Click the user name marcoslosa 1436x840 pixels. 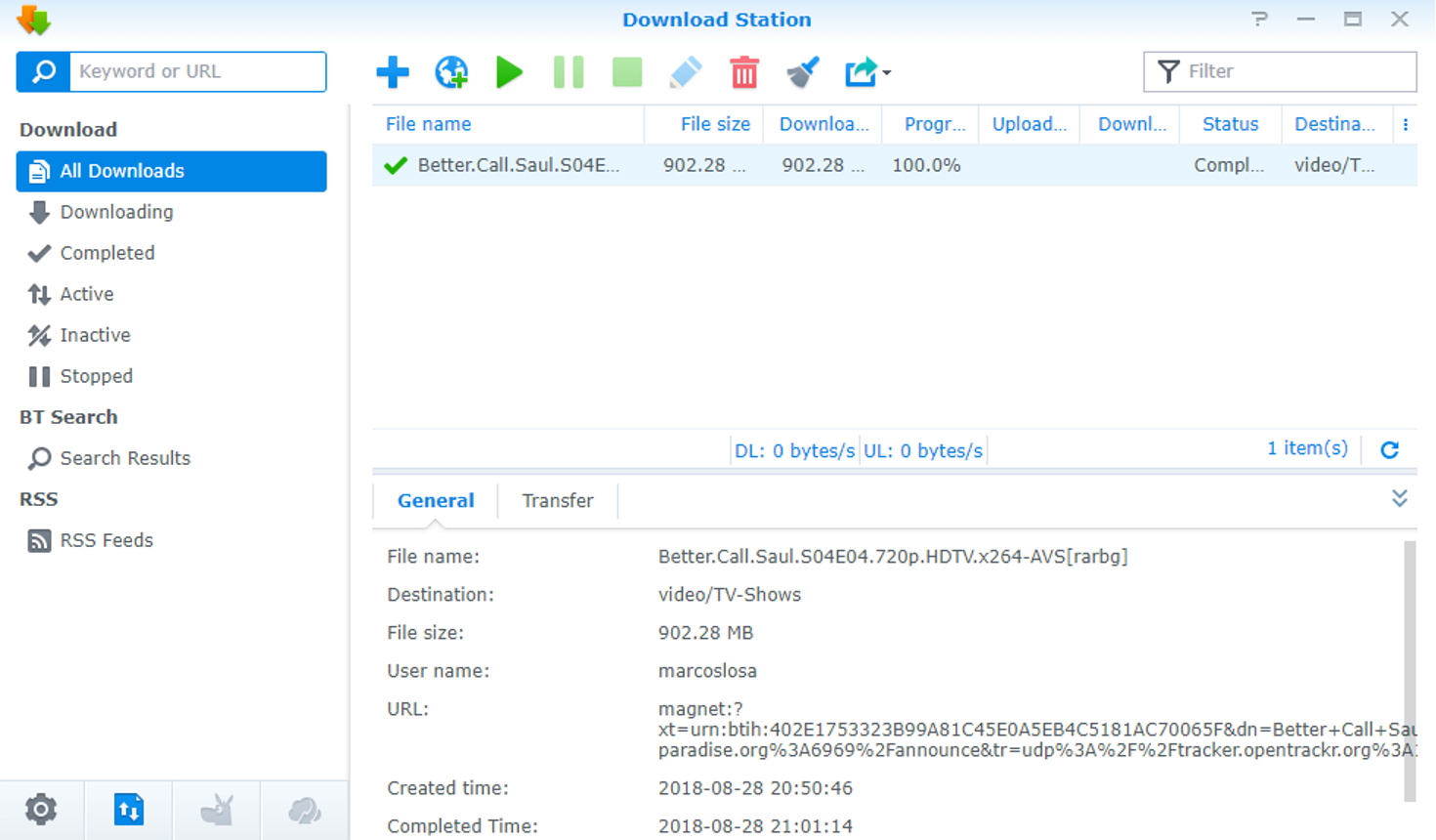click(x=707, y=671)
